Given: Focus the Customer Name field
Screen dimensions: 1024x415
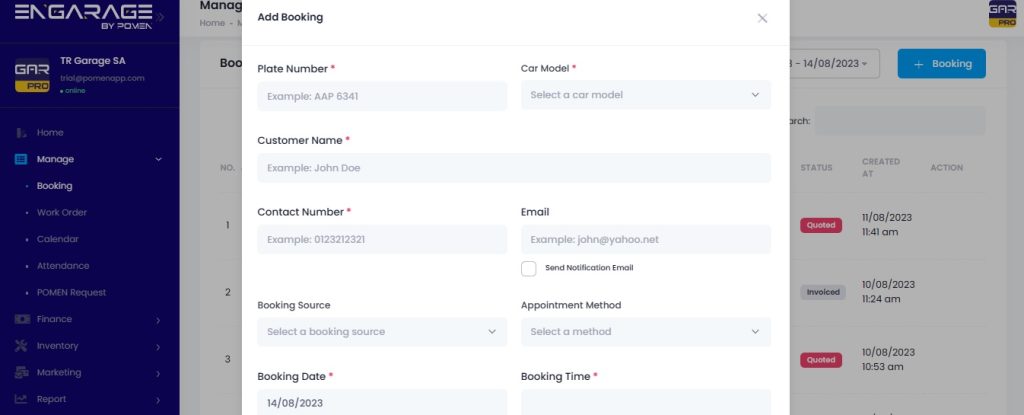Looking at the screenshot, I should pyautogui.click(x=513, y=168).
